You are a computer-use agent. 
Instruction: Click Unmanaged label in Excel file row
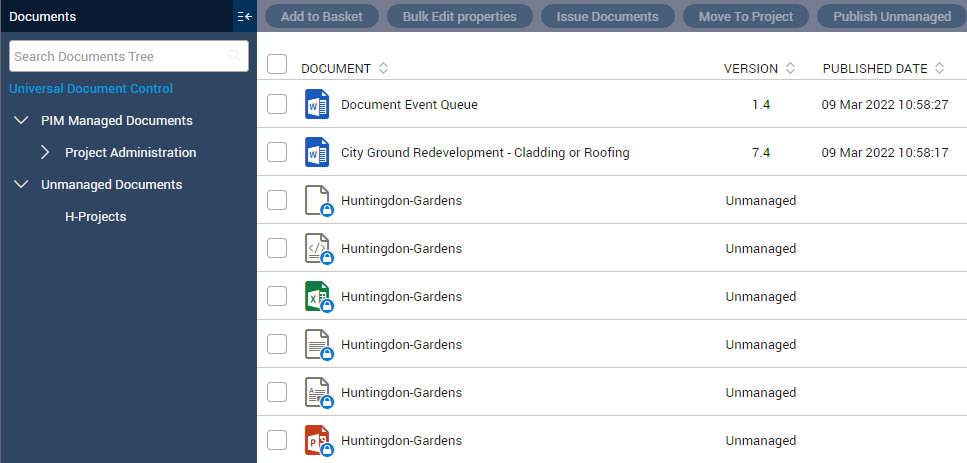pos(760,297)
